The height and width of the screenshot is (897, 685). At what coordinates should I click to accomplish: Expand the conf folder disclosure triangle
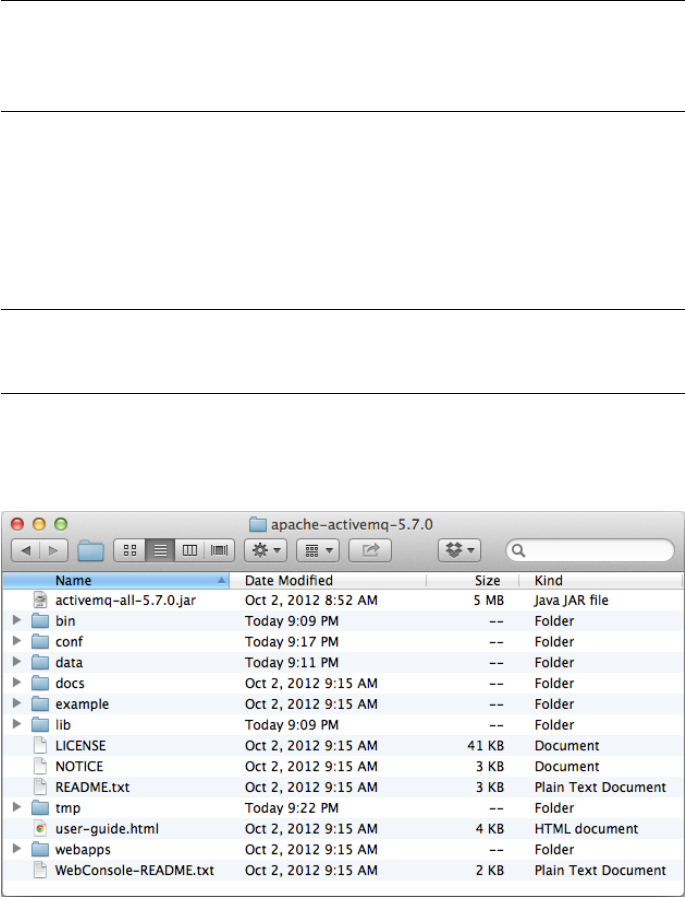[x=17, y=641]
